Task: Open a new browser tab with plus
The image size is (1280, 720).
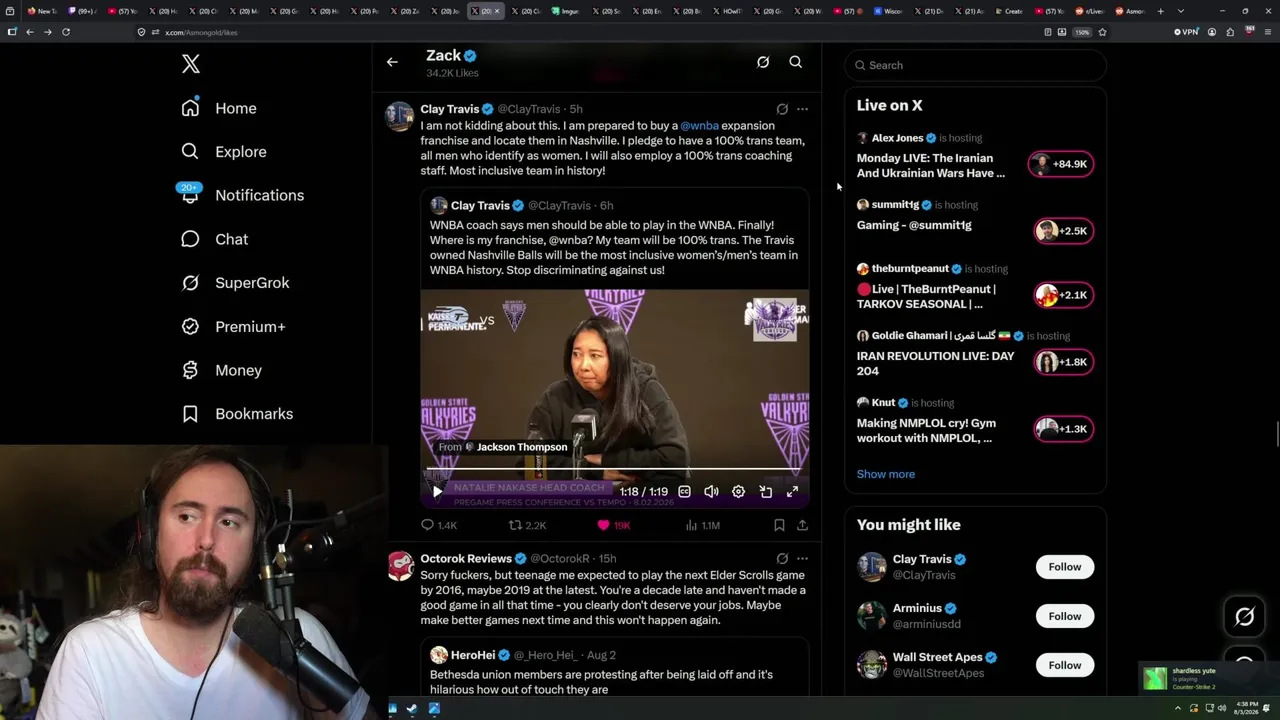Action: tap(1160, 11)
